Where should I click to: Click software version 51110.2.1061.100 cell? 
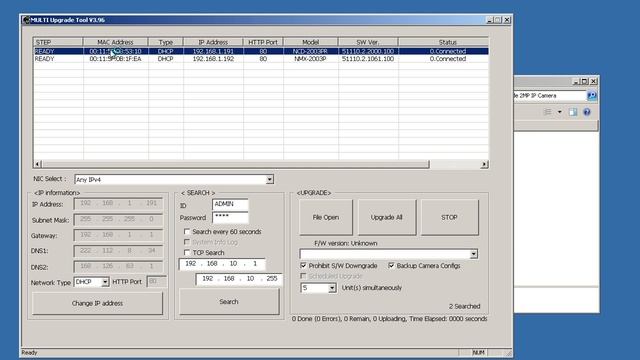pyautogui.click(x=368, y=59)
